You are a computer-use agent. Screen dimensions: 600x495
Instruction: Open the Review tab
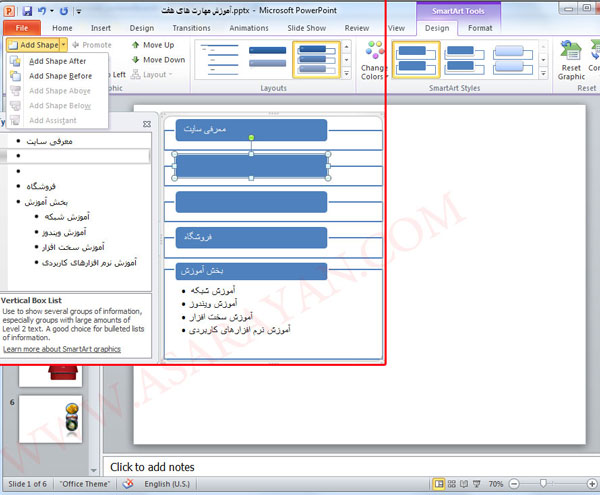pyautogui.click(x=357, y=28)
